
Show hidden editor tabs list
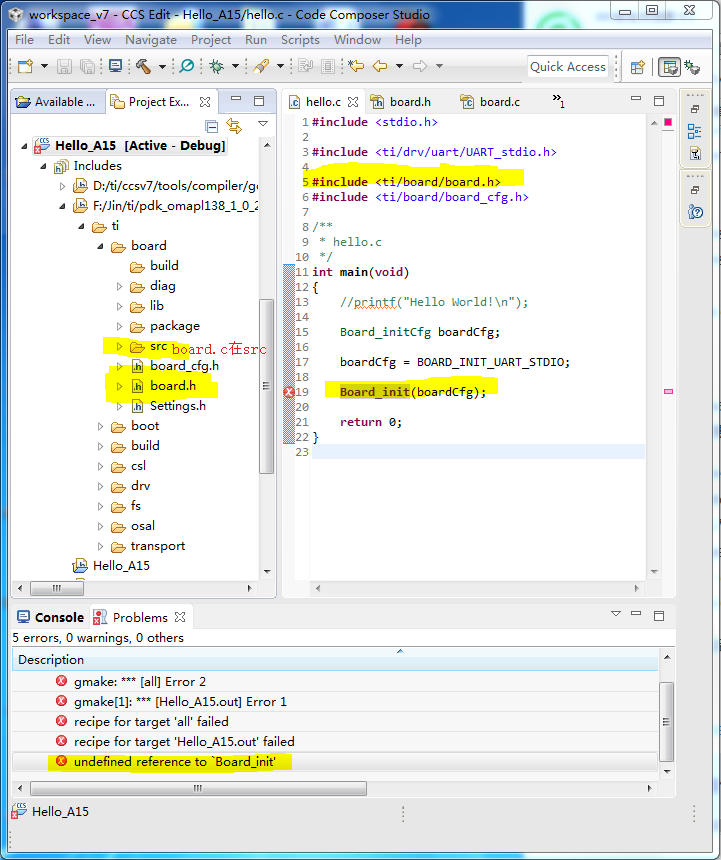point(558,100)
